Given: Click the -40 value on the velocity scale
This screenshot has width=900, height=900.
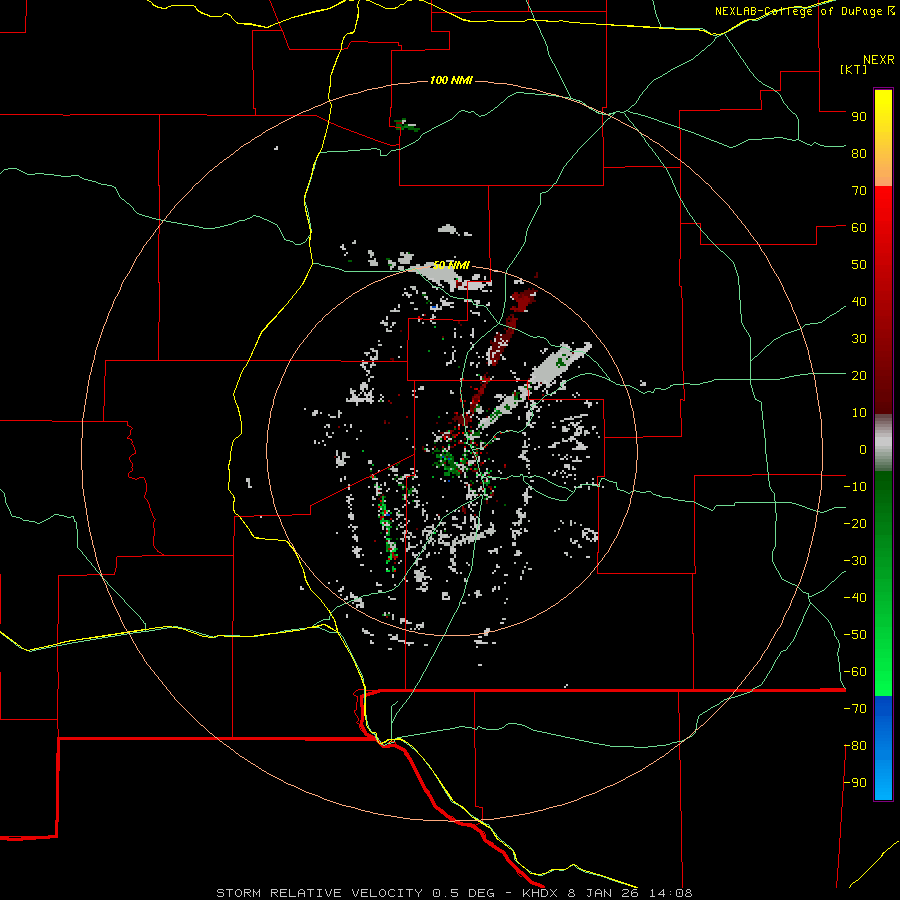Looking at the screenshot, I should tap(855, 598).
